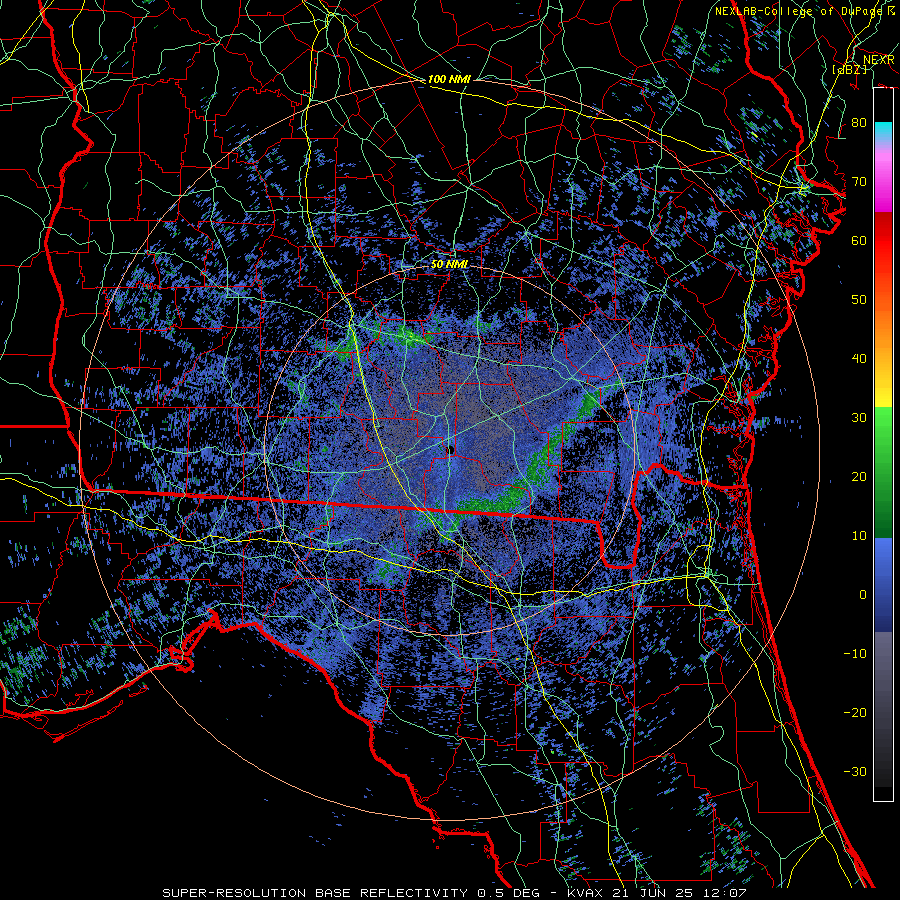Click the -30 dBZ scale value
Viewport: 900px width, 900px height.
click(x=855, y=771)
